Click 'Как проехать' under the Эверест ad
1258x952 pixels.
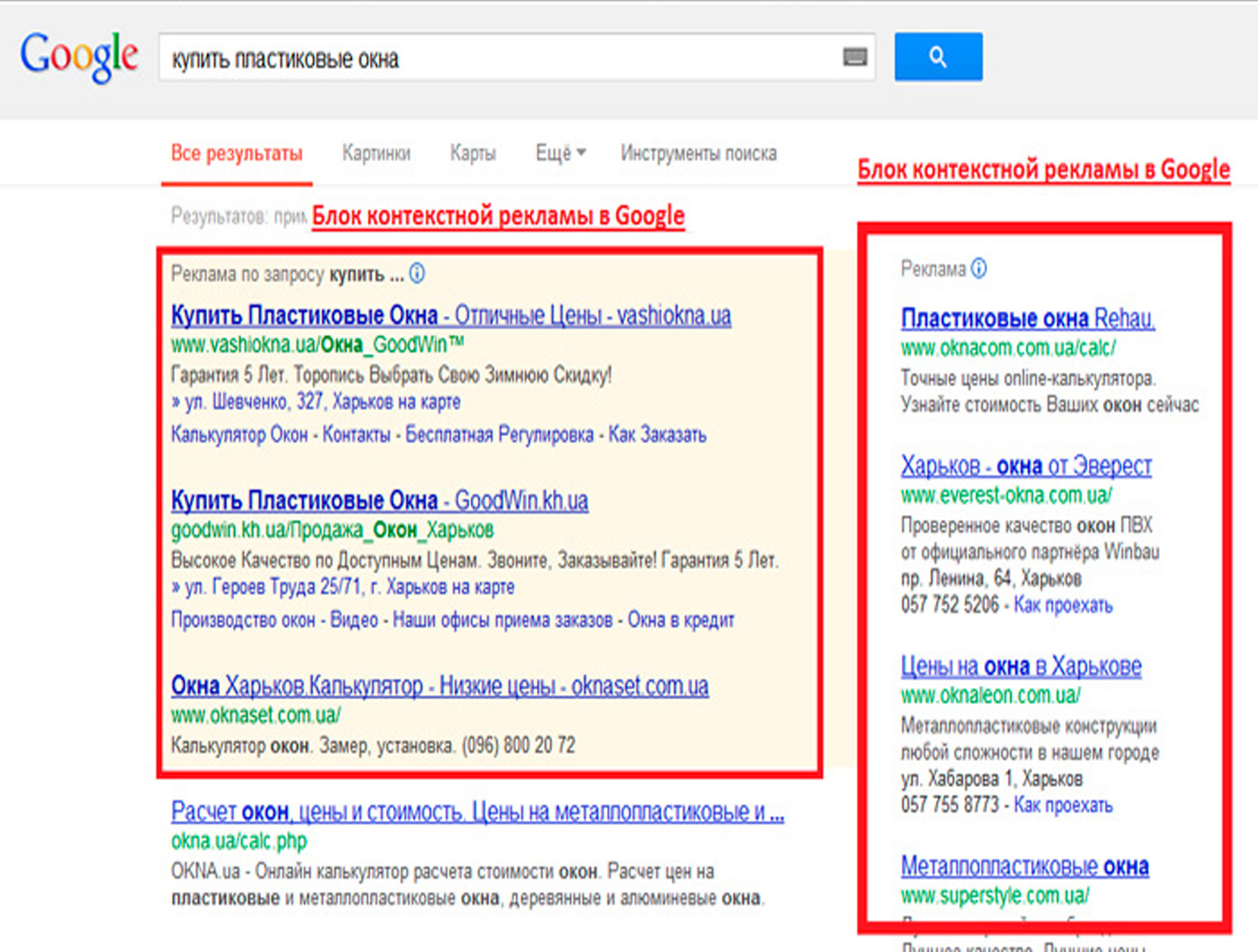(x=1062, y=605)
